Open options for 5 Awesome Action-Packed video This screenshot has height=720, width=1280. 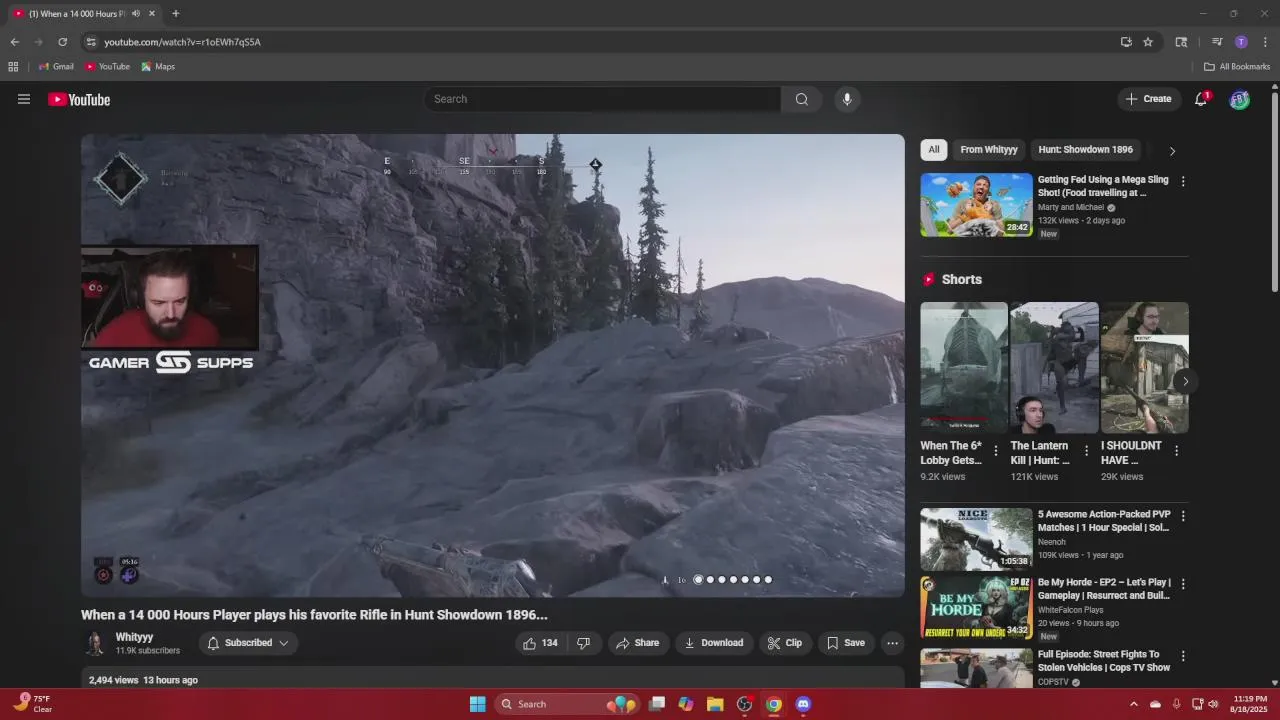point(1183,516)
